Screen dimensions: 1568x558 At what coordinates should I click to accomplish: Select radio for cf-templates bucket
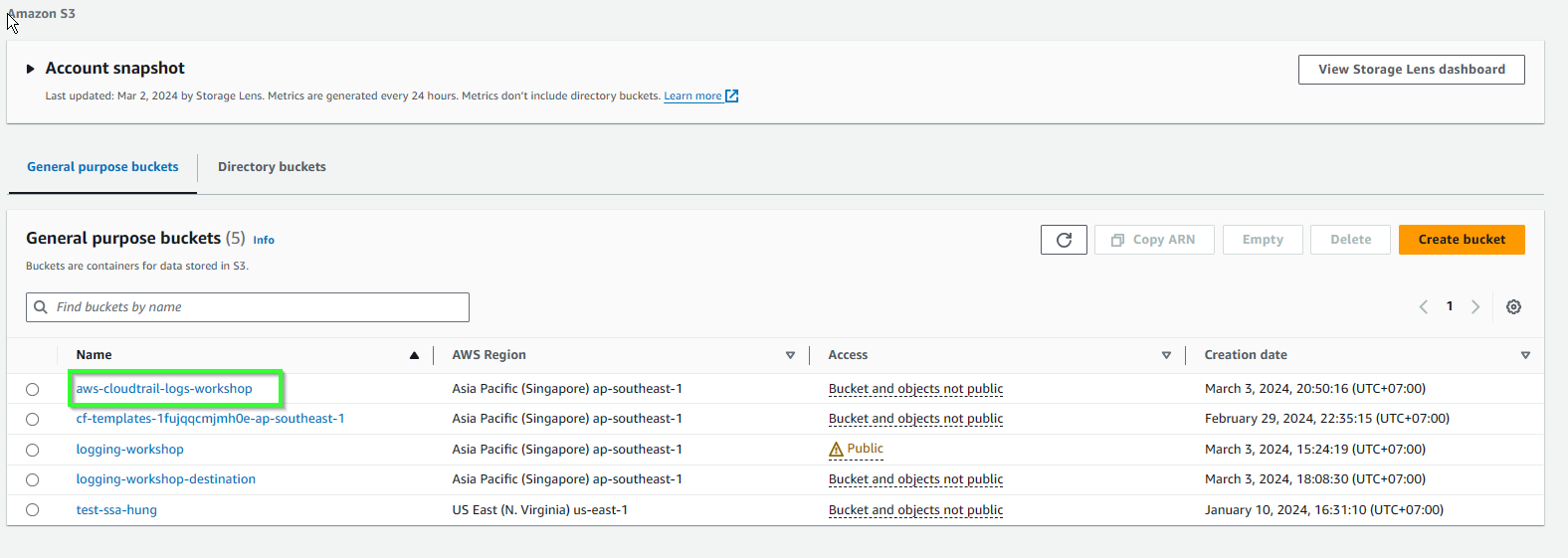pyautogui.click(x=33, y=420)
